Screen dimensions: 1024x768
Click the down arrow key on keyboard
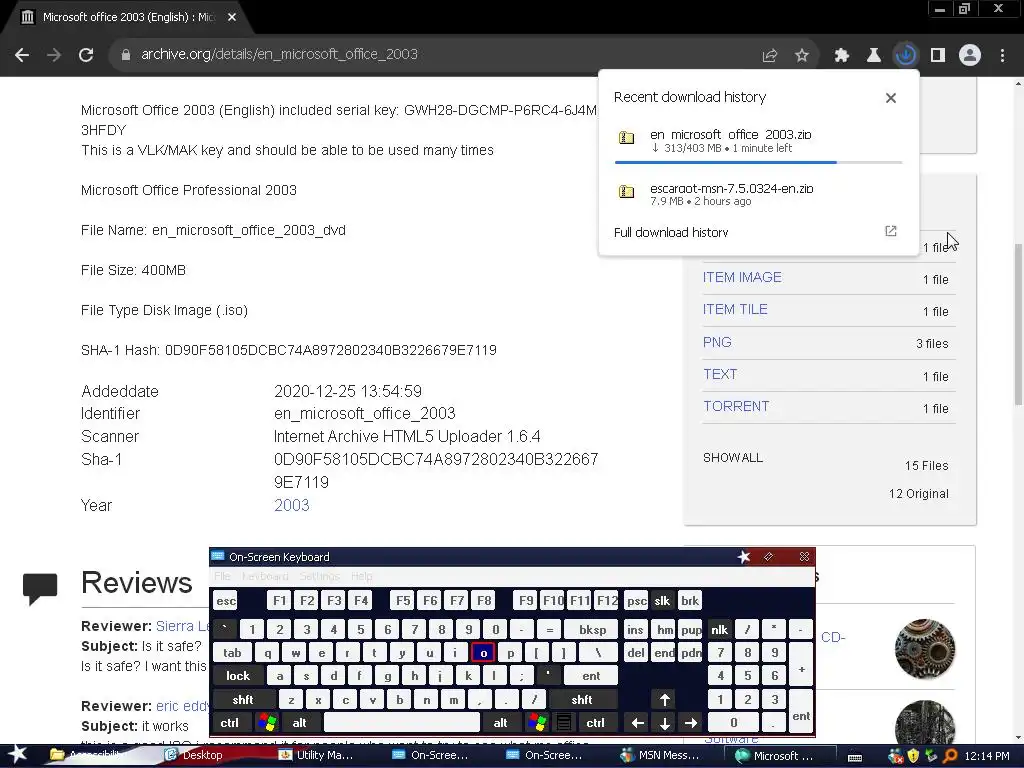(x=664, y=723)
